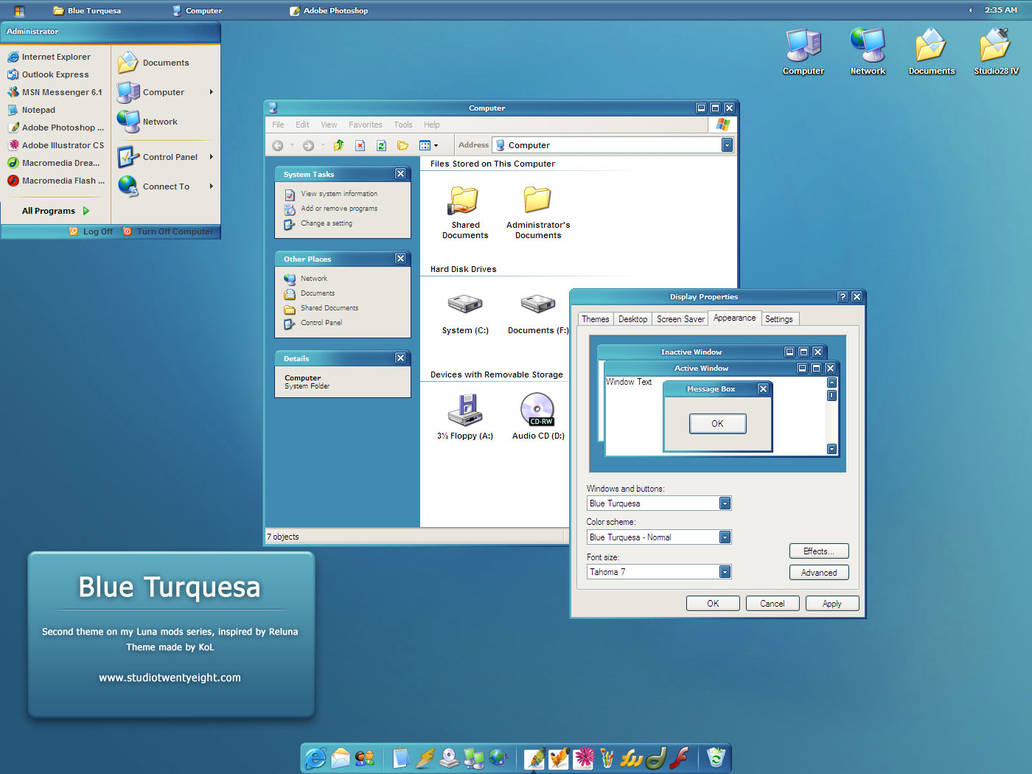Open Windows and buttons dropdown
This screenshot has height=774, width=1032.
[x=725, y=503]
